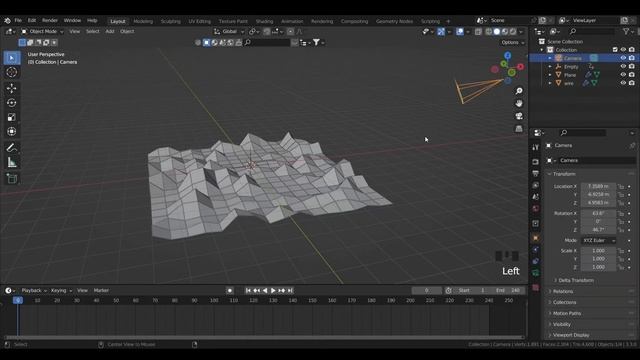
Task: Open the Render properties tab
Action: [x=536, y=162]
